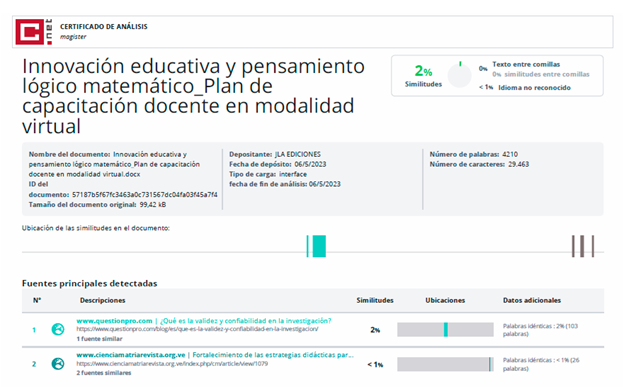Click the 2% similarity value of source 1

(375, 330)
